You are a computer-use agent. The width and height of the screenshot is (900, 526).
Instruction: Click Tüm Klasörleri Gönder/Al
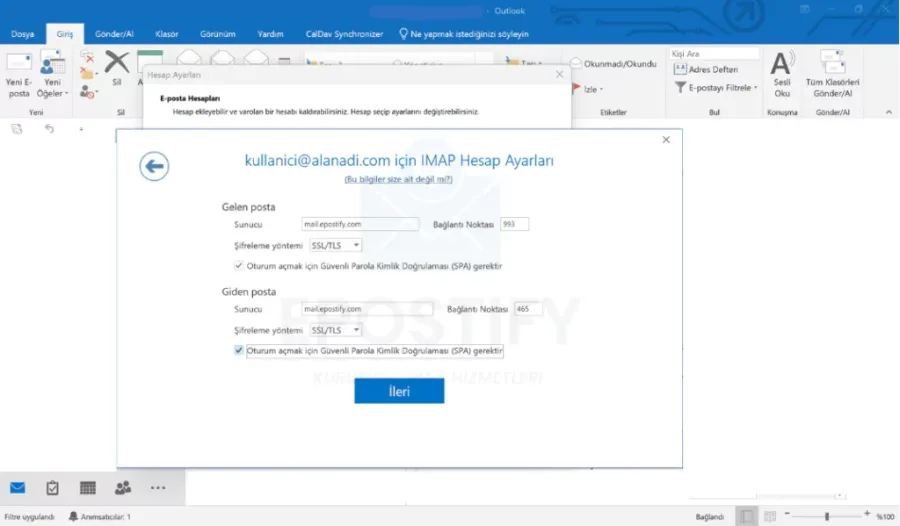(x=832, y=75)
